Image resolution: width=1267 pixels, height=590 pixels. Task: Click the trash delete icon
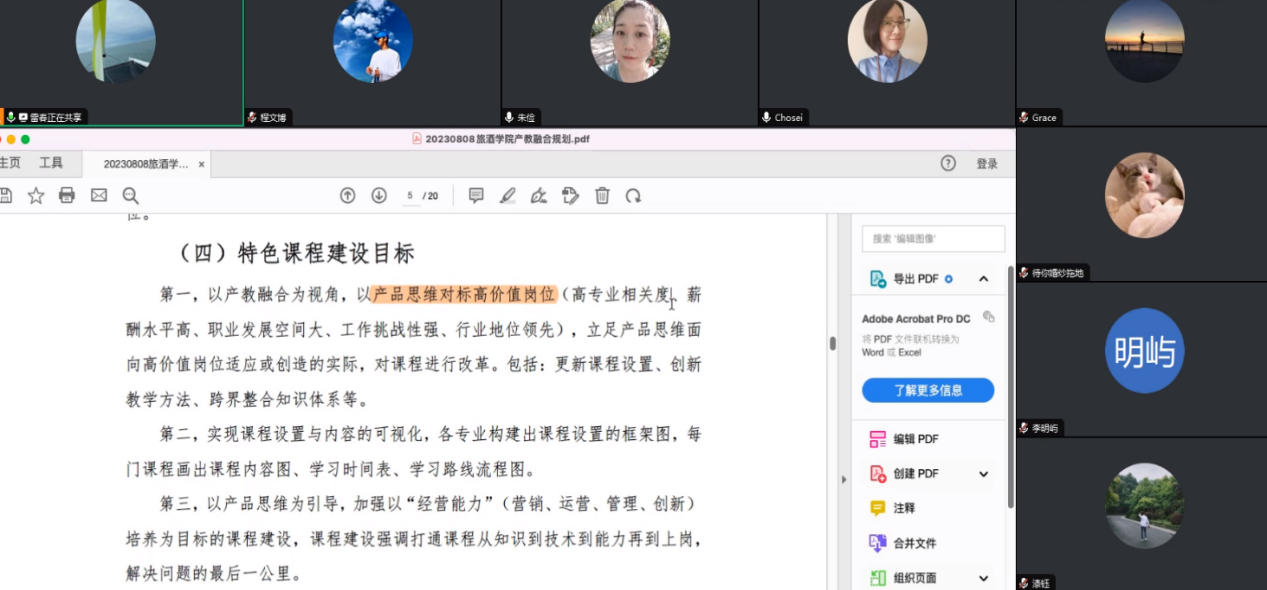tap(602, 196)
